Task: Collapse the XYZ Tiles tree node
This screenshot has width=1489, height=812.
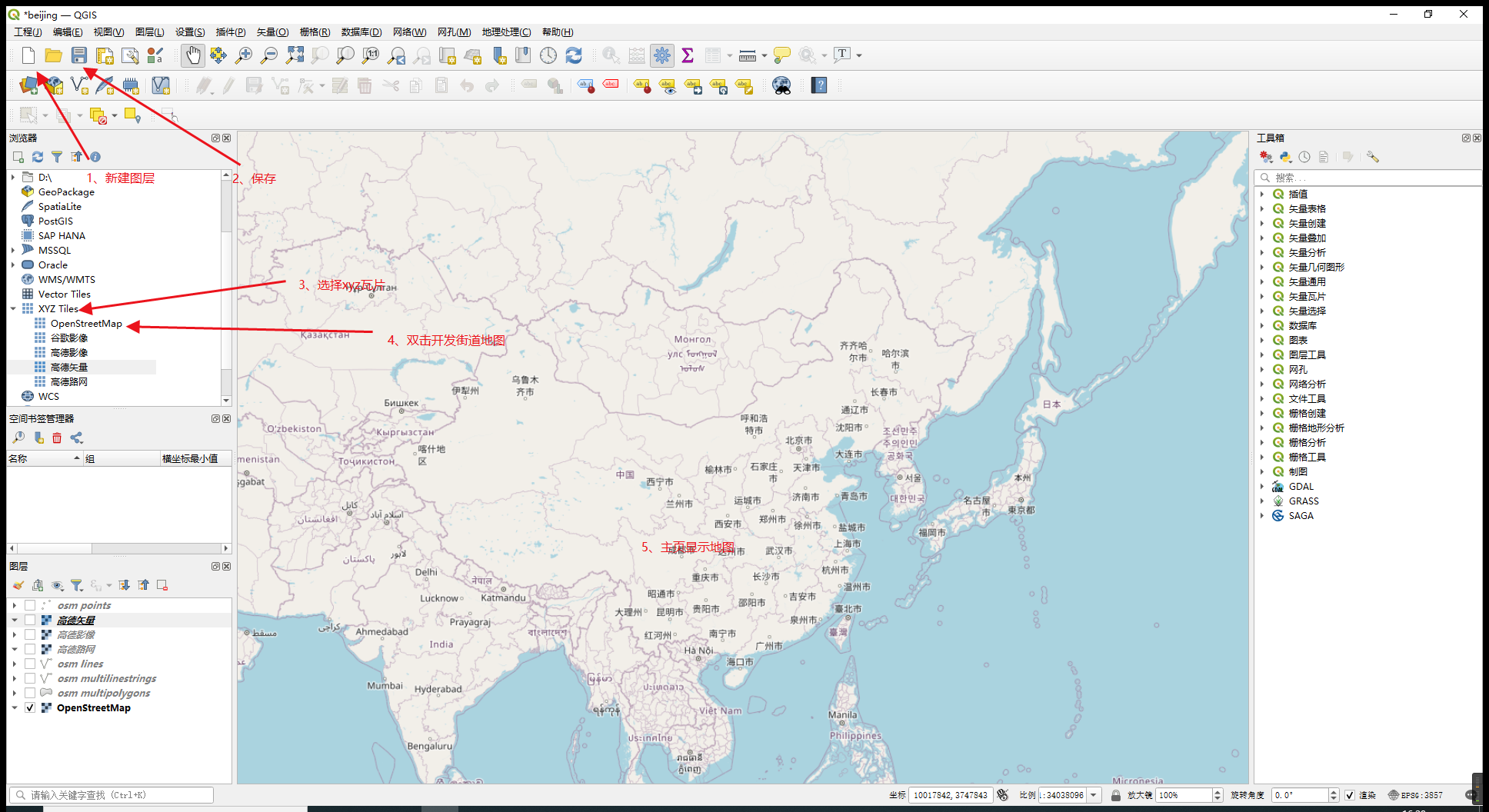Action: click(x=13, y=308)
